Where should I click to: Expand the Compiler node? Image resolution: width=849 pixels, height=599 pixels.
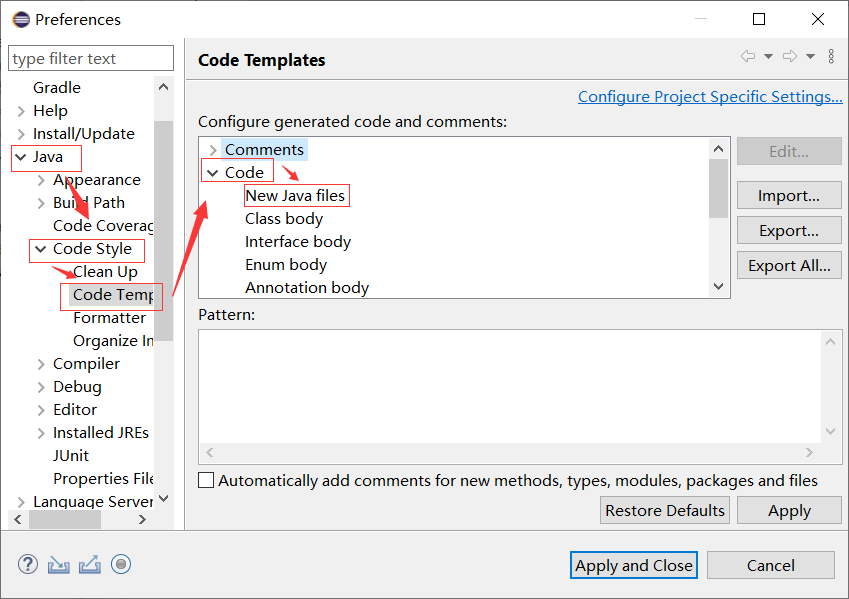[x=41, y=364]
